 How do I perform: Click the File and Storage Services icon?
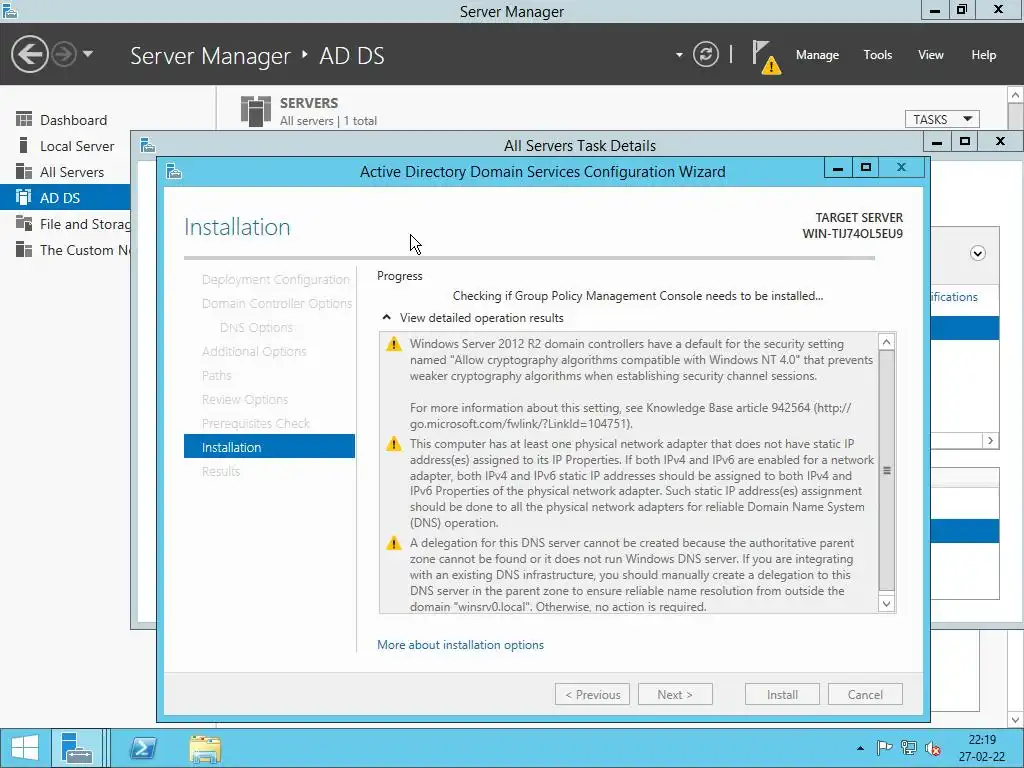point(24,223)
